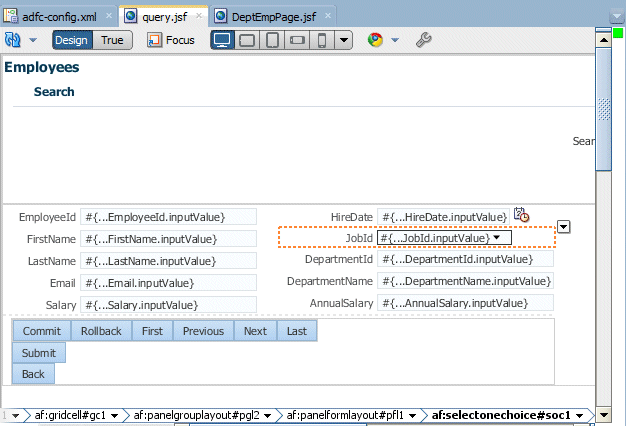Image resolution: width=626 pixels, height=426 pixels.
Task: Click the refresh page icon in toolbar
Action: [12, 40]
